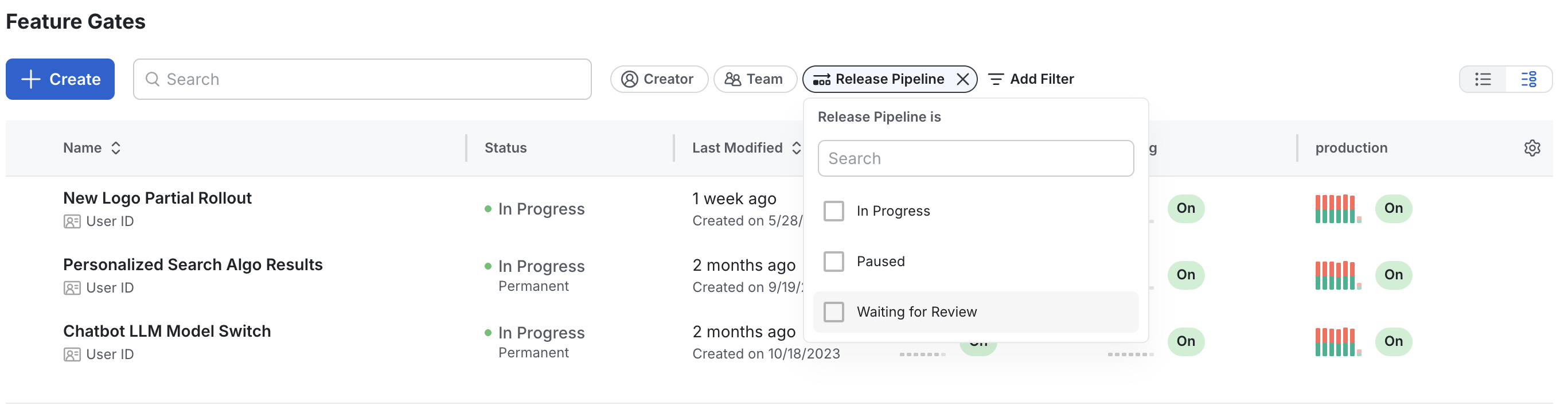Focus the main Search gates field
1568x413 pixels.
(362, 79)
